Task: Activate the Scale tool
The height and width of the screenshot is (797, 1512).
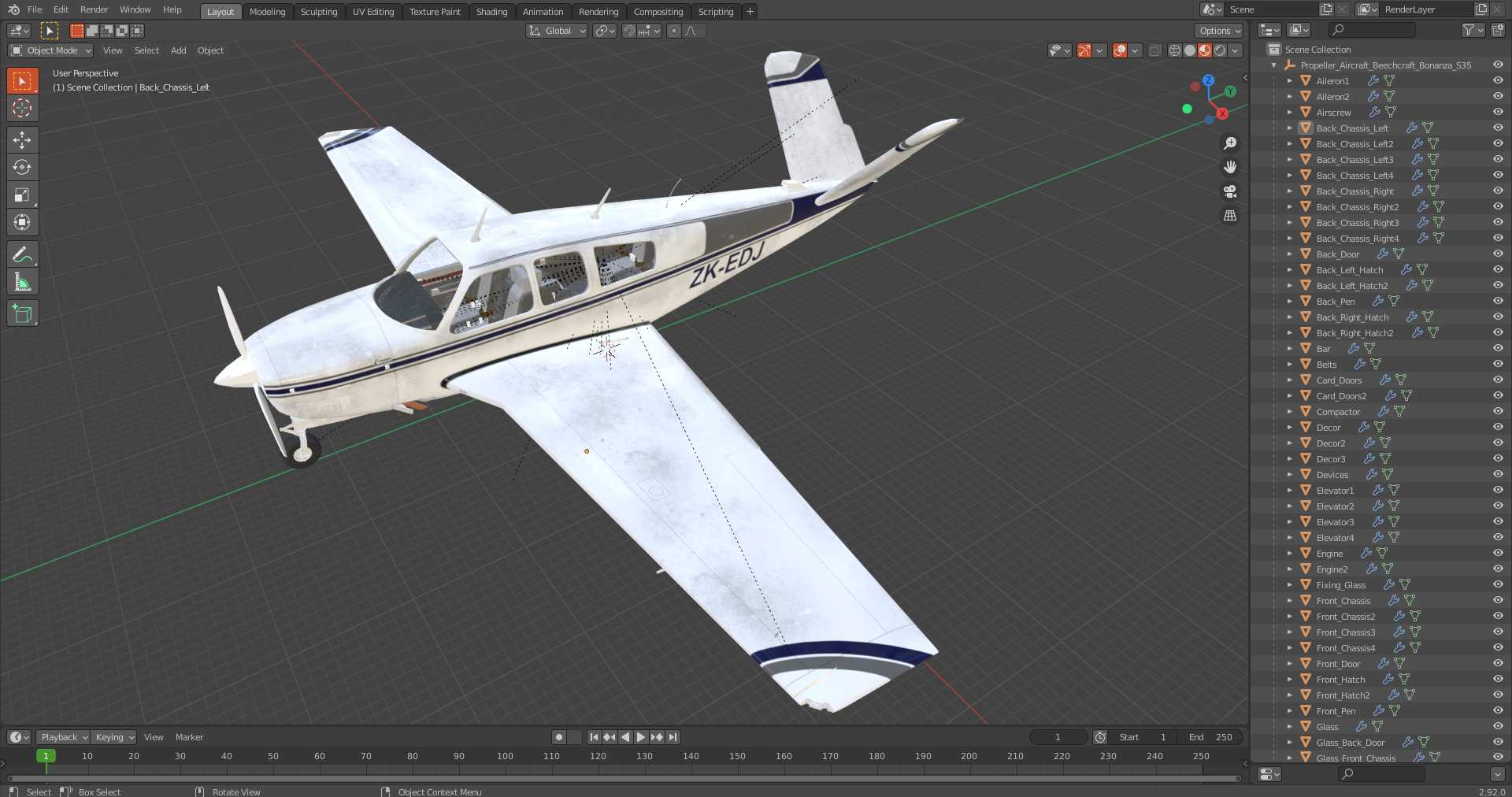Action: pos(22,195)
